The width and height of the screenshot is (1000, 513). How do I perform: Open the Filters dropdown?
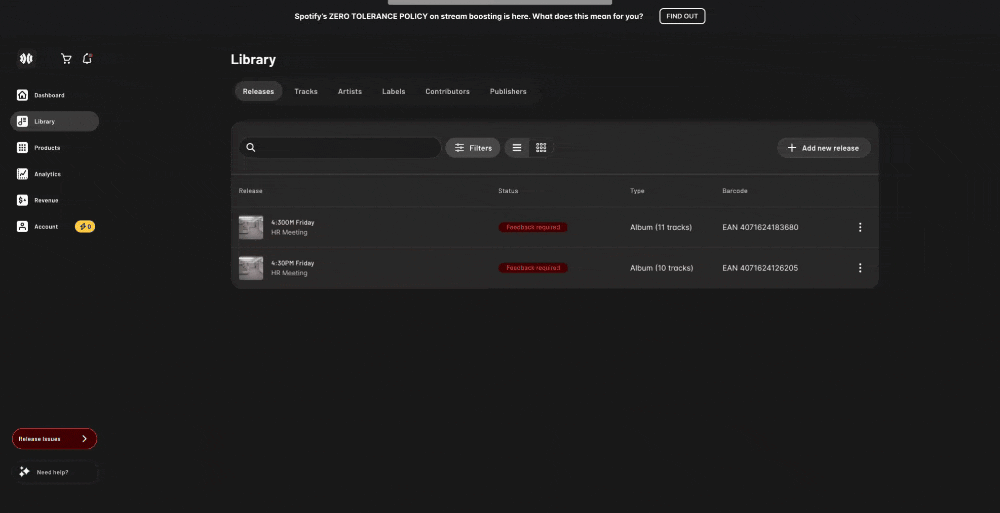pos(473,147)
